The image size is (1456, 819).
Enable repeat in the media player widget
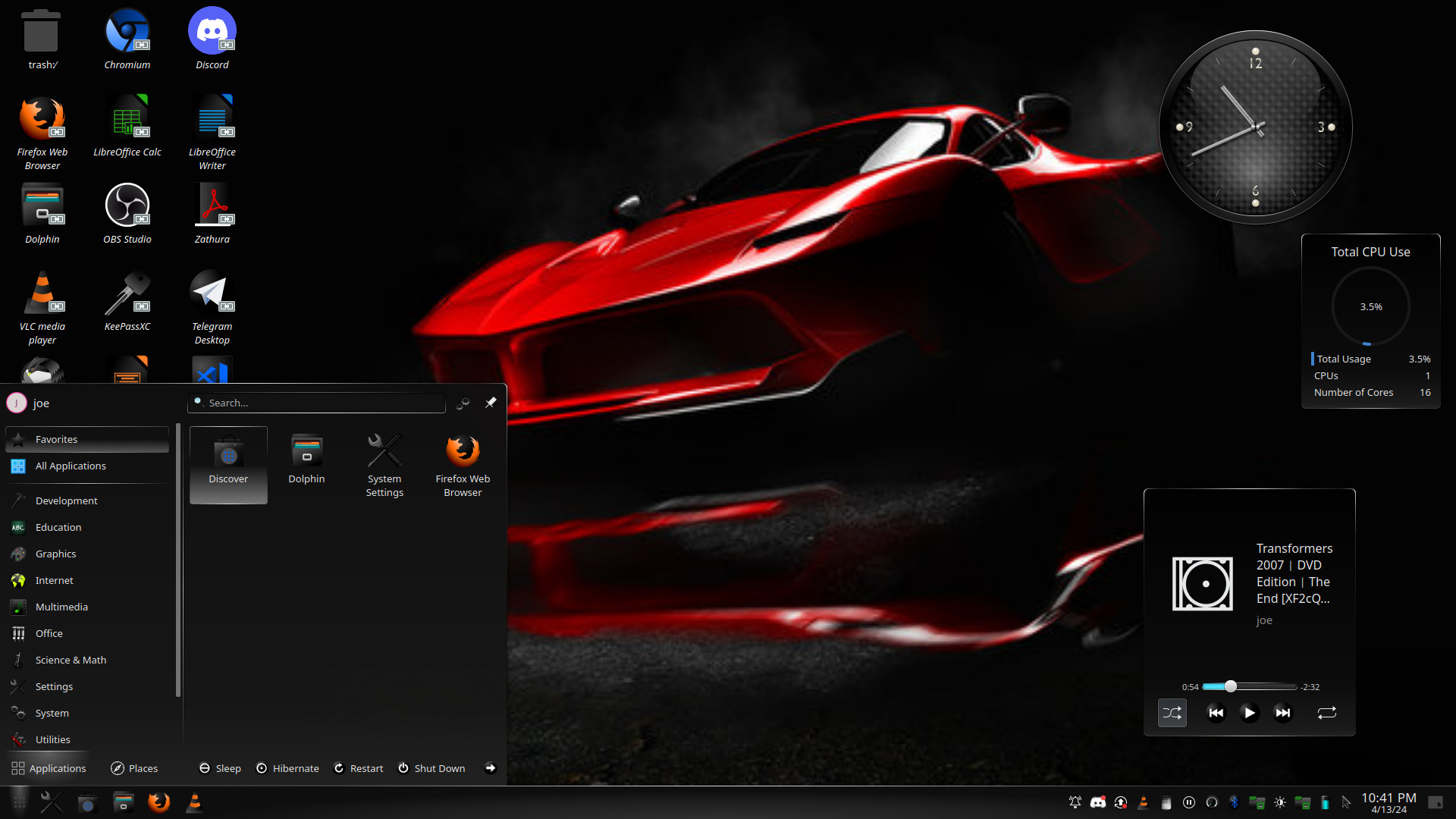pyautogui.click(x=1326, y=713)
